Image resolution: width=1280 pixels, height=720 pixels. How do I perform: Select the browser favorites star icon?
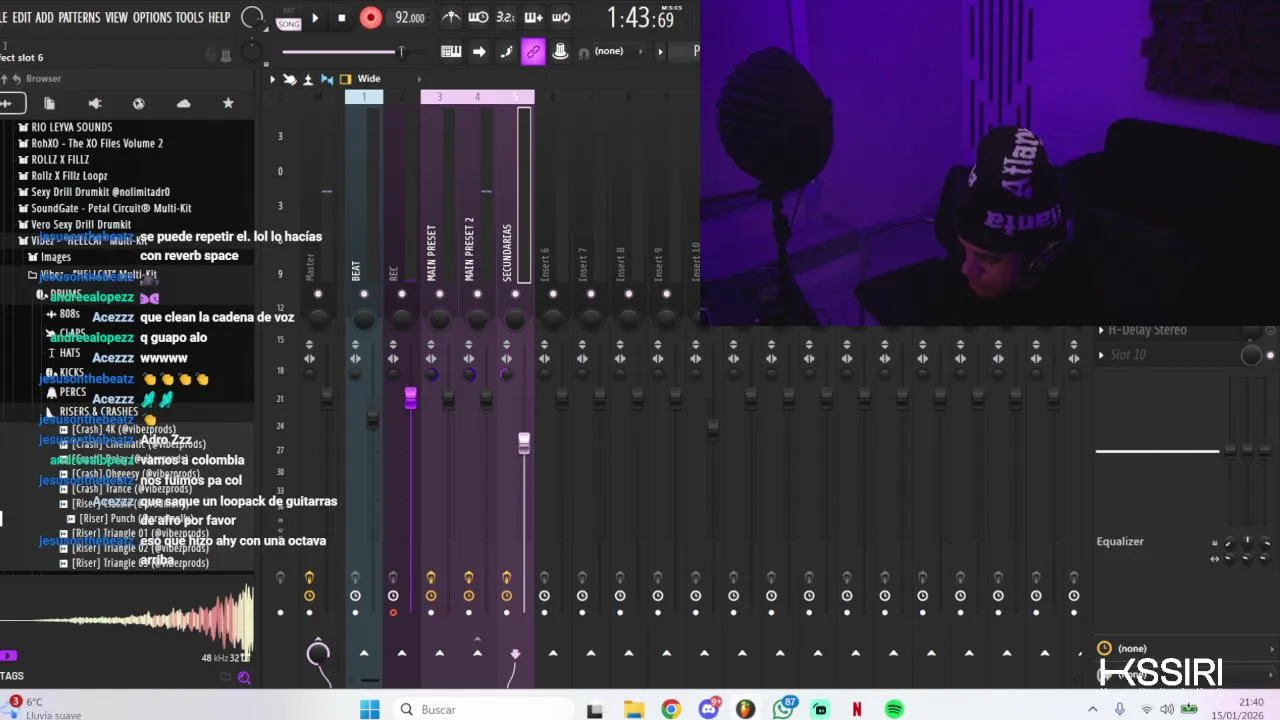(228, 103)
